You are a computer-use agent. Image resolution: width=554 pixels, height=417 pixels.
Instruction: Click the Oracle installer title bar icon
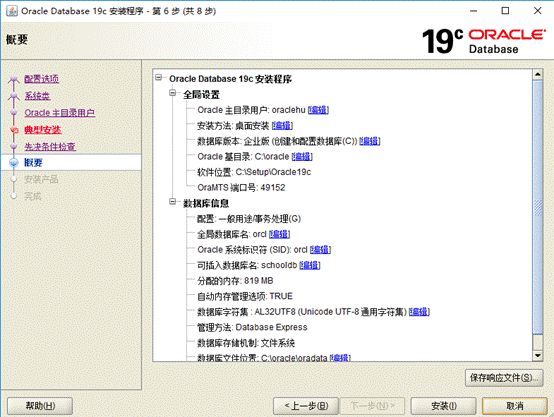click(x=11, y=11)
